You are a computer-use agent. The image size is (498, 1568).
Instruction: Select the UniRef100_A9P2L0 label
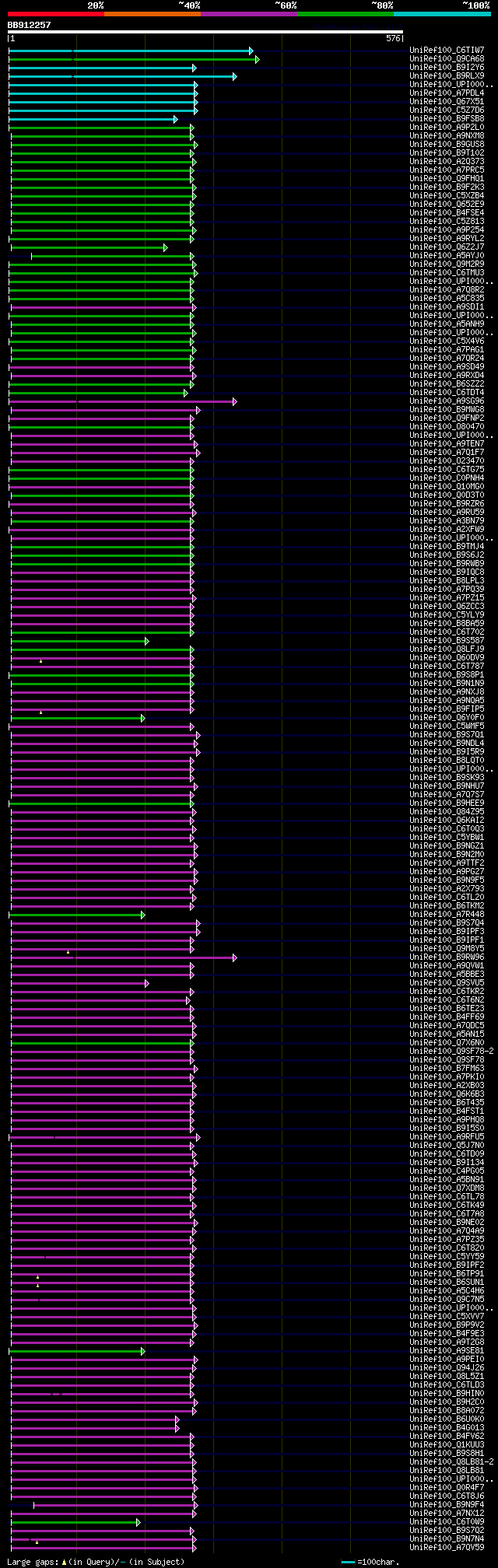447,128
